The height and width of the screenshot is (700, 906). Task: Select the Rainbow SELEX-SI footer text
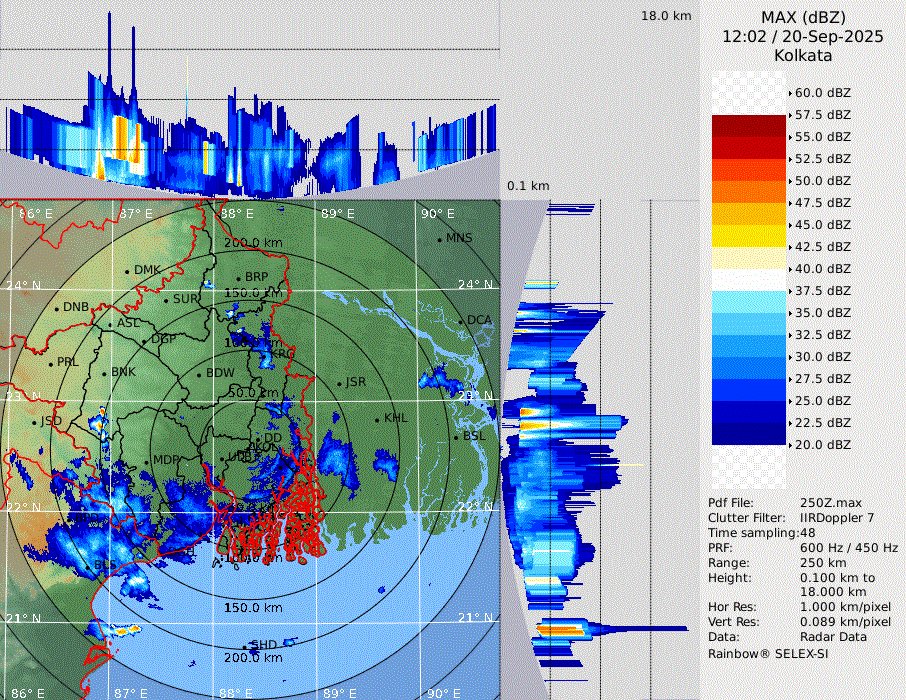coord(768,653)
